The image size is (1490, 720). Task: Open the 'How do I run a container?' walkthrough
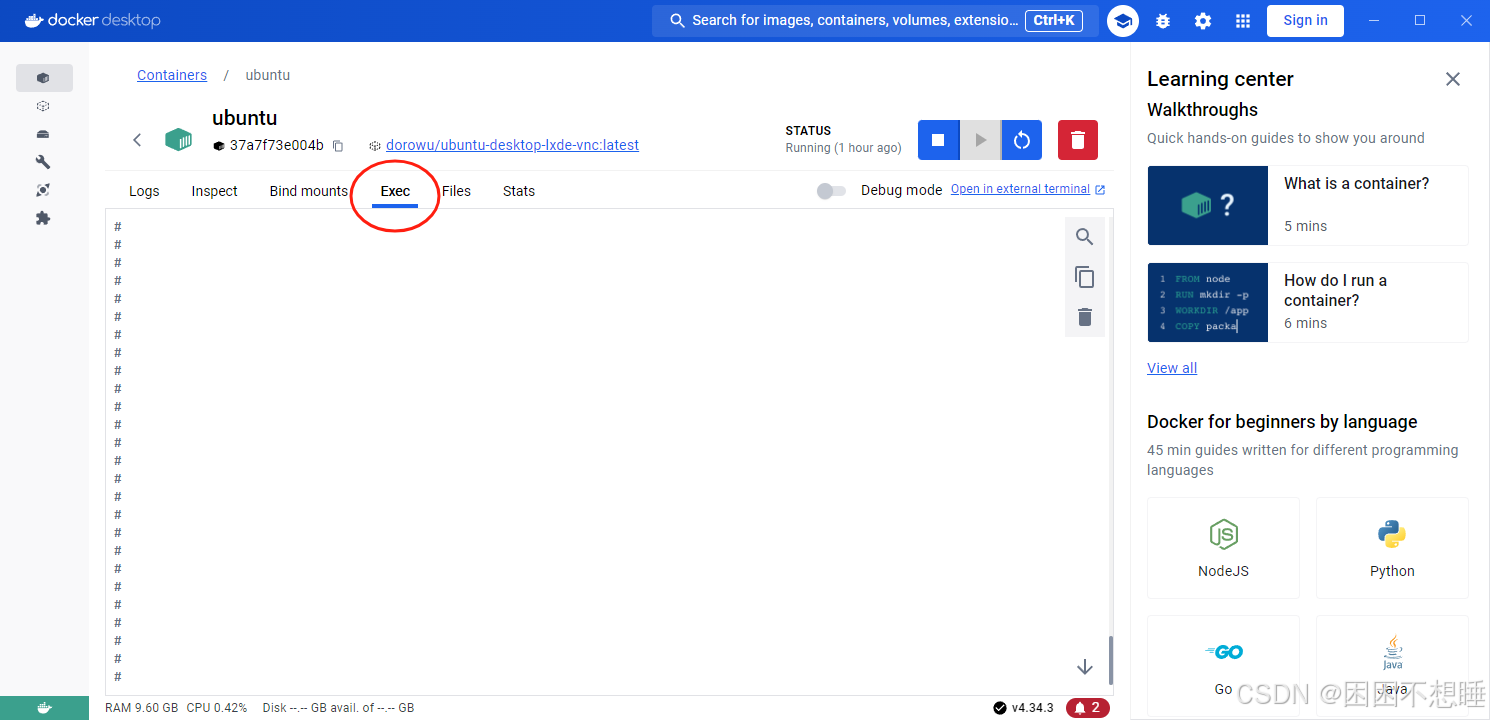coord(1308,302)
